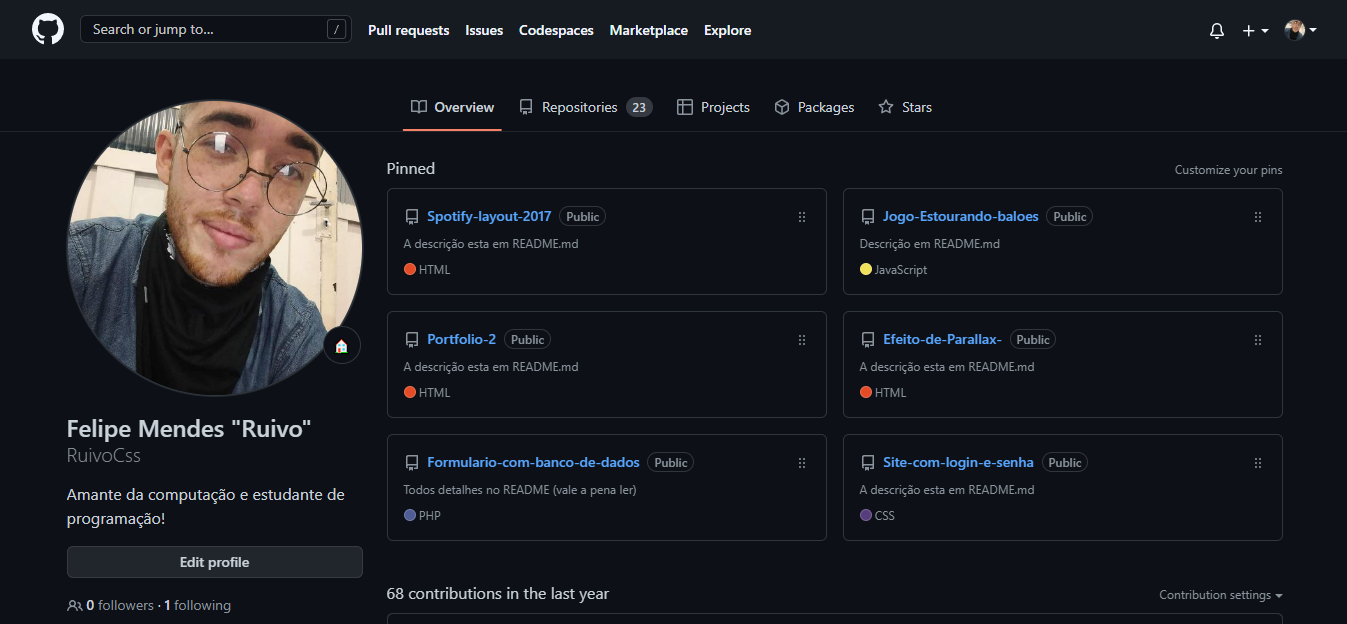Click the repo icon beside Site-com-login-e-senha
1347x624 pixels.
(867, 463)
